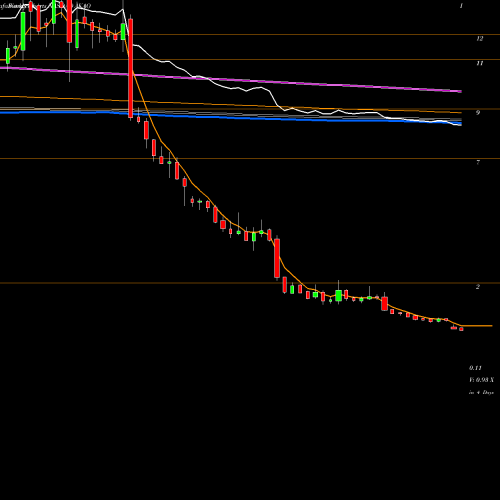Image resolution: width=500 pixels, height=500 pixels.
Task: Click the large green candle just above 2
Action: (x=338, y=295)
